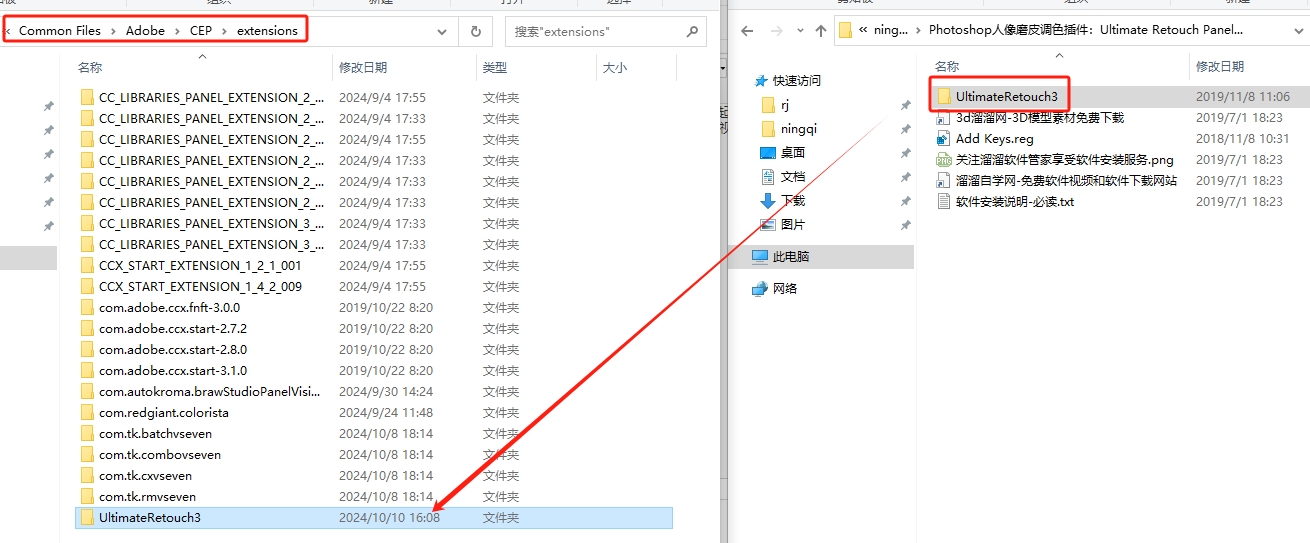Click the search magnifier icon in extensions window
The width and height of the screenshot is (1310, 543).
[692, 31]
